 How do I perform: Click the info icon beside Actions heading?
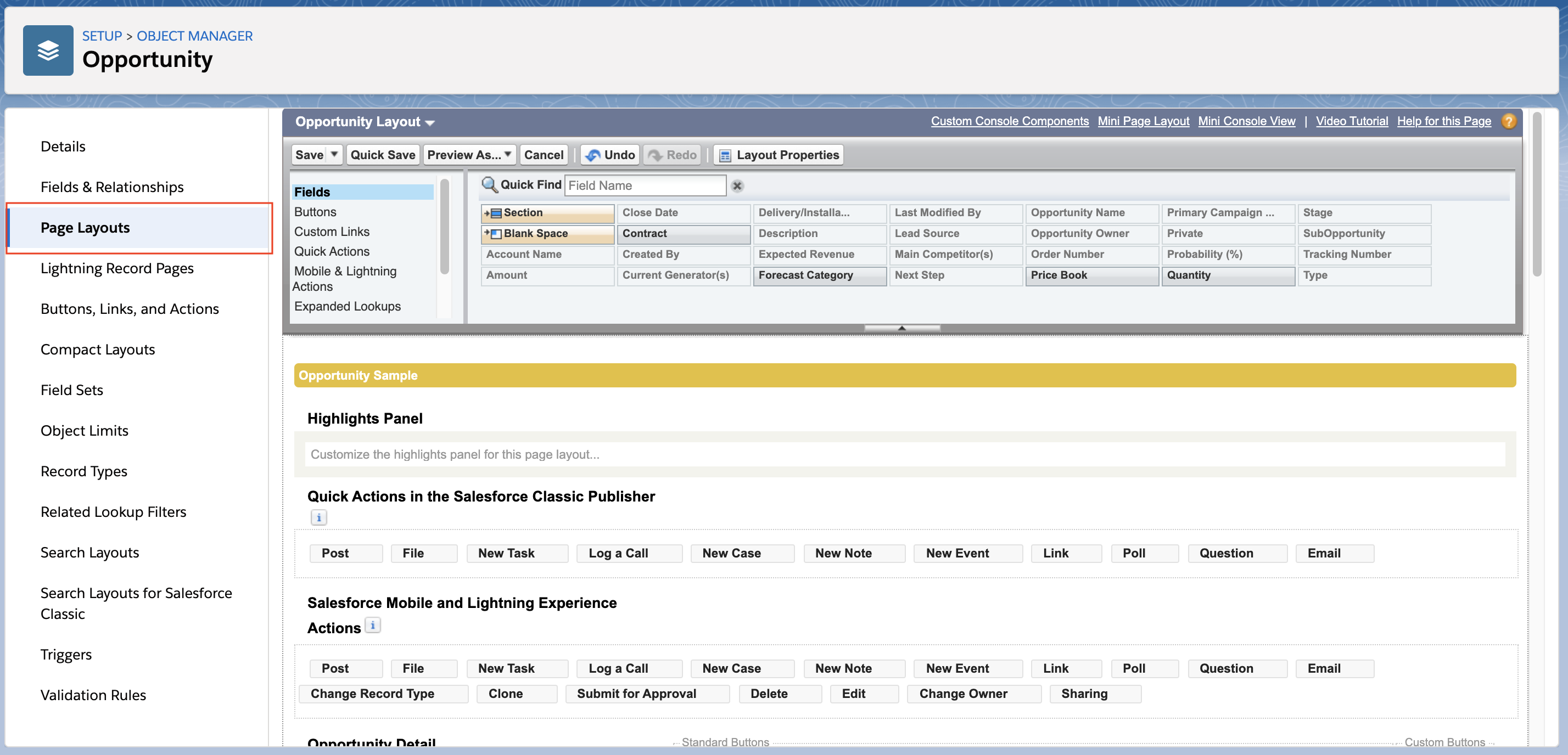(x=373, y=626)
